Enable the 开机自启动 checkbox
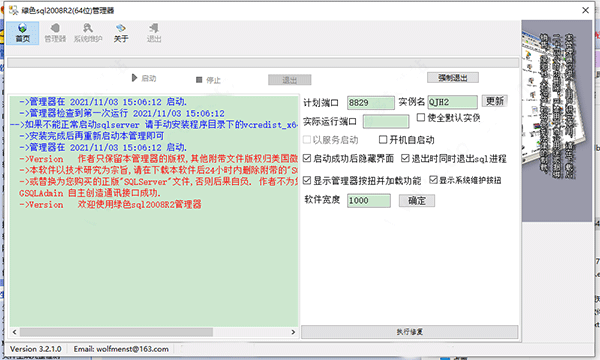600x360 pixels. 383,140
